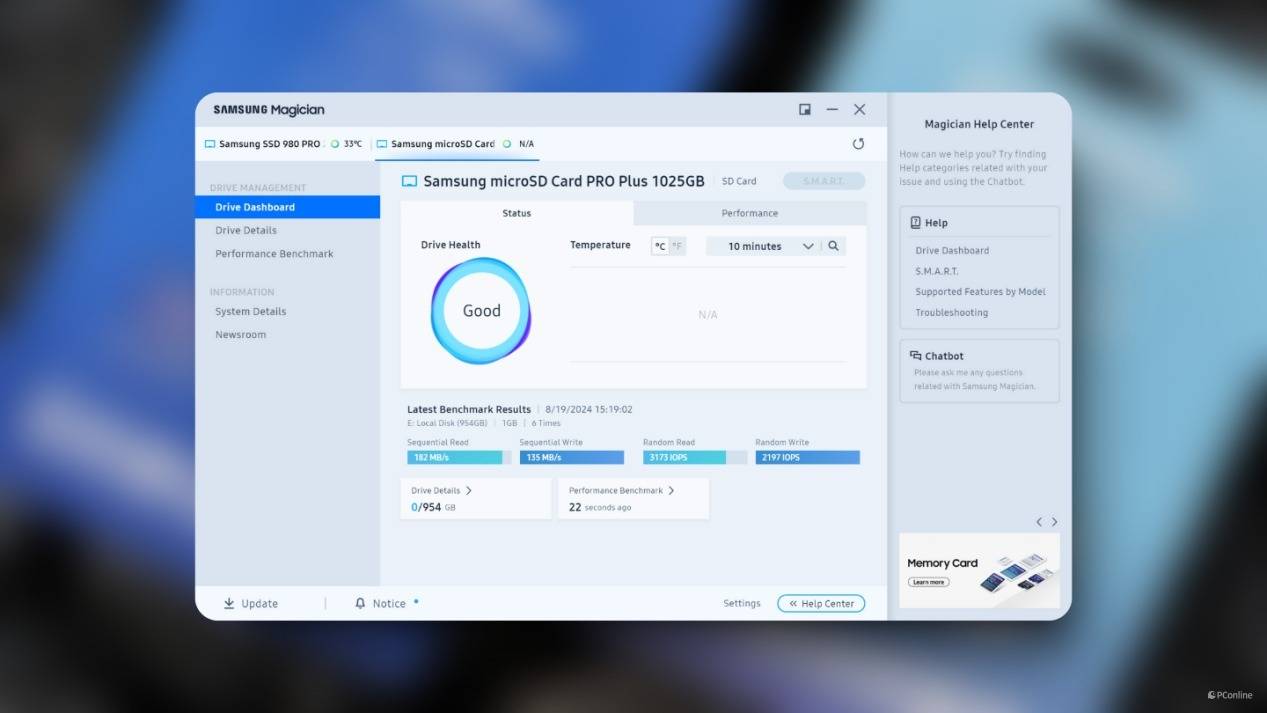Click the Notice bell icon
1267x713 pixels.
(360, 604)
